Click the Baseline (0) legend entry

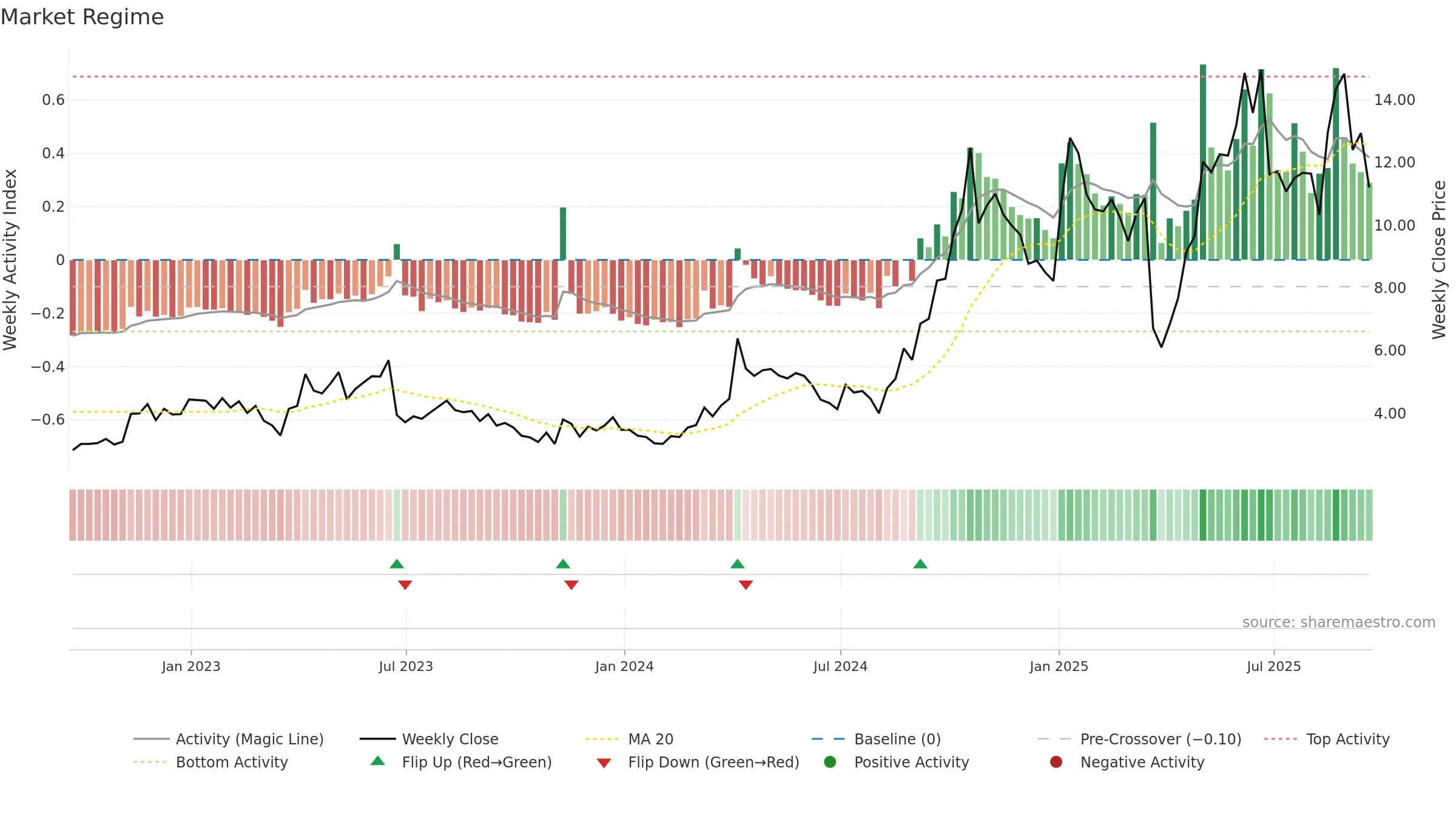pos(876,739)
